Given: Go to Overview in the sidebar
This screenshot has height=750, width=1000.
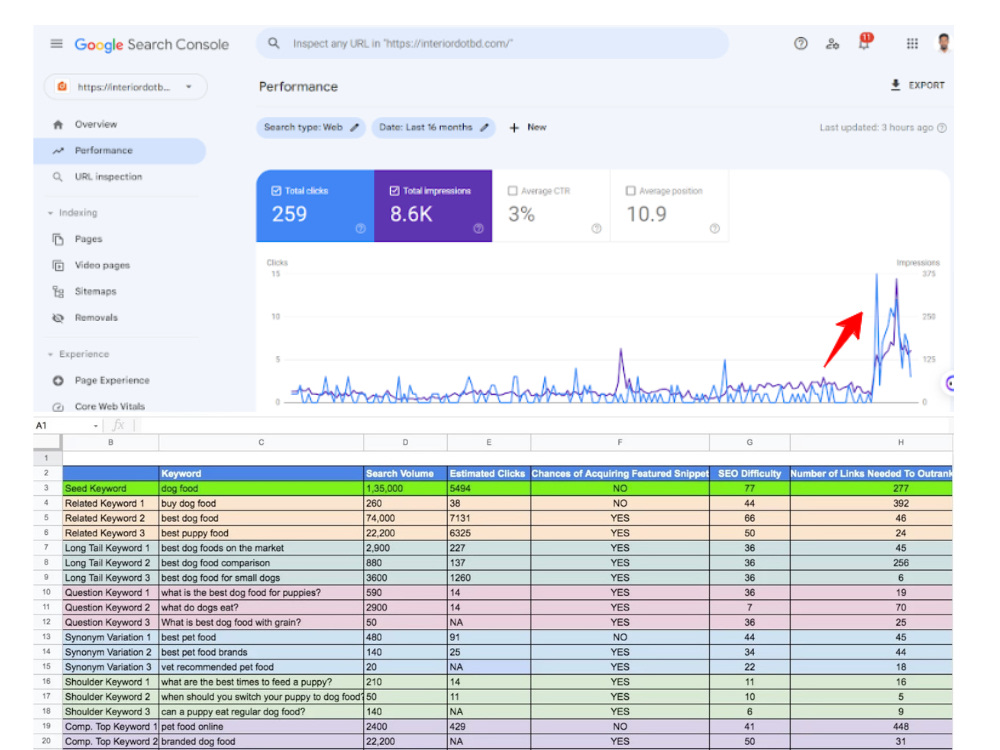Looking at the screenshot, I should [x=96, y=124].
